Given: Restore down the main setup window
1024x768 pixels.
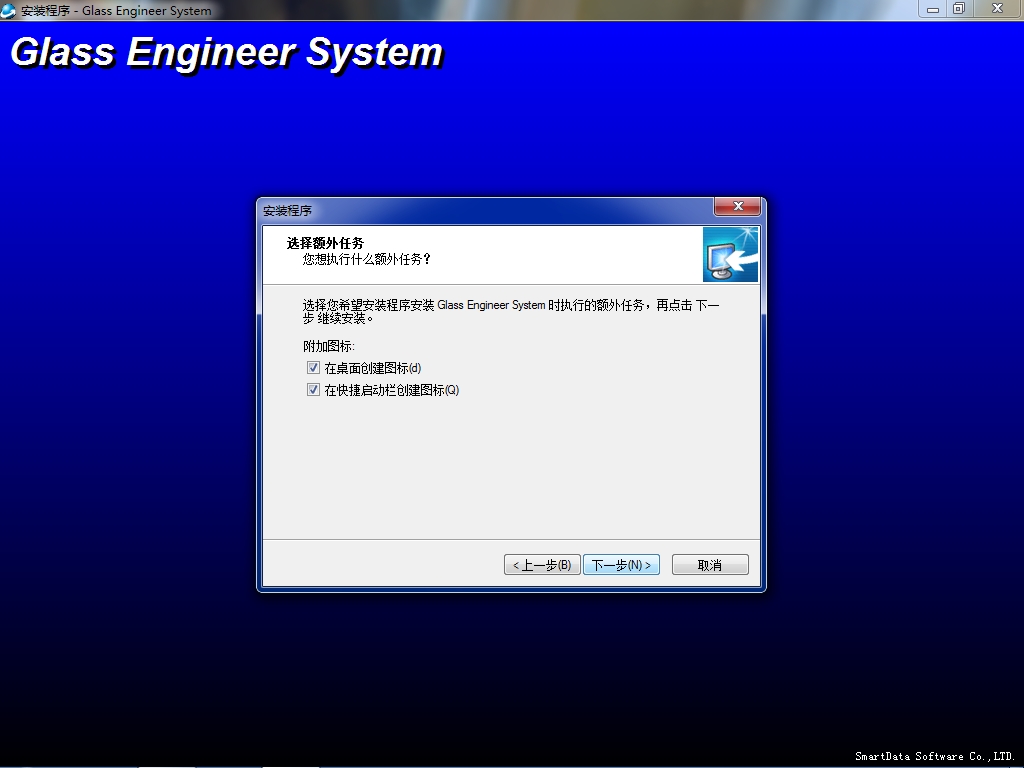Looking at the screenshot, I should click(x=959, y=9).
